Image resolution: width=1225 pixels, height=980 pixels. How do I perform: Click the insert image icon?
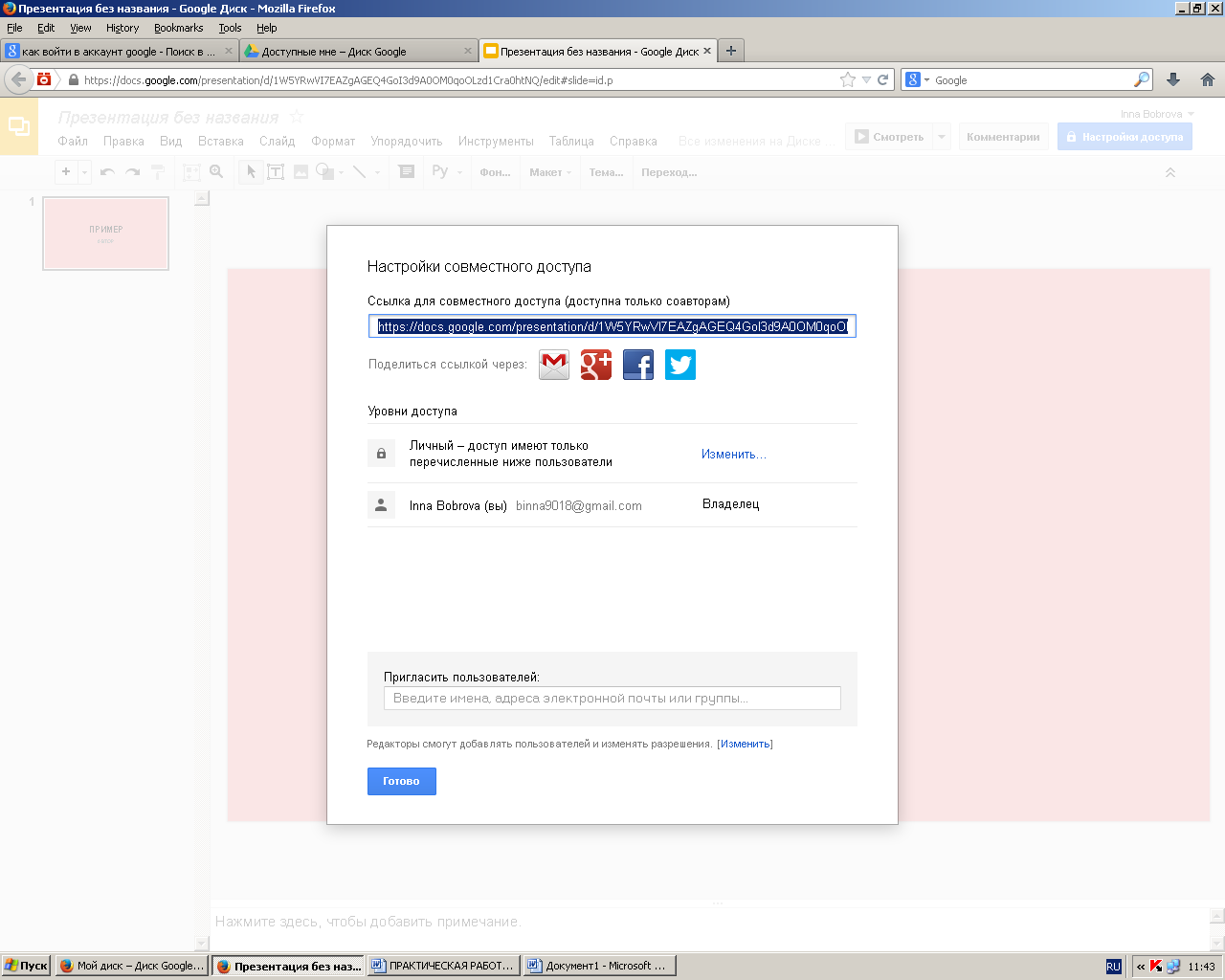point(301,172)
